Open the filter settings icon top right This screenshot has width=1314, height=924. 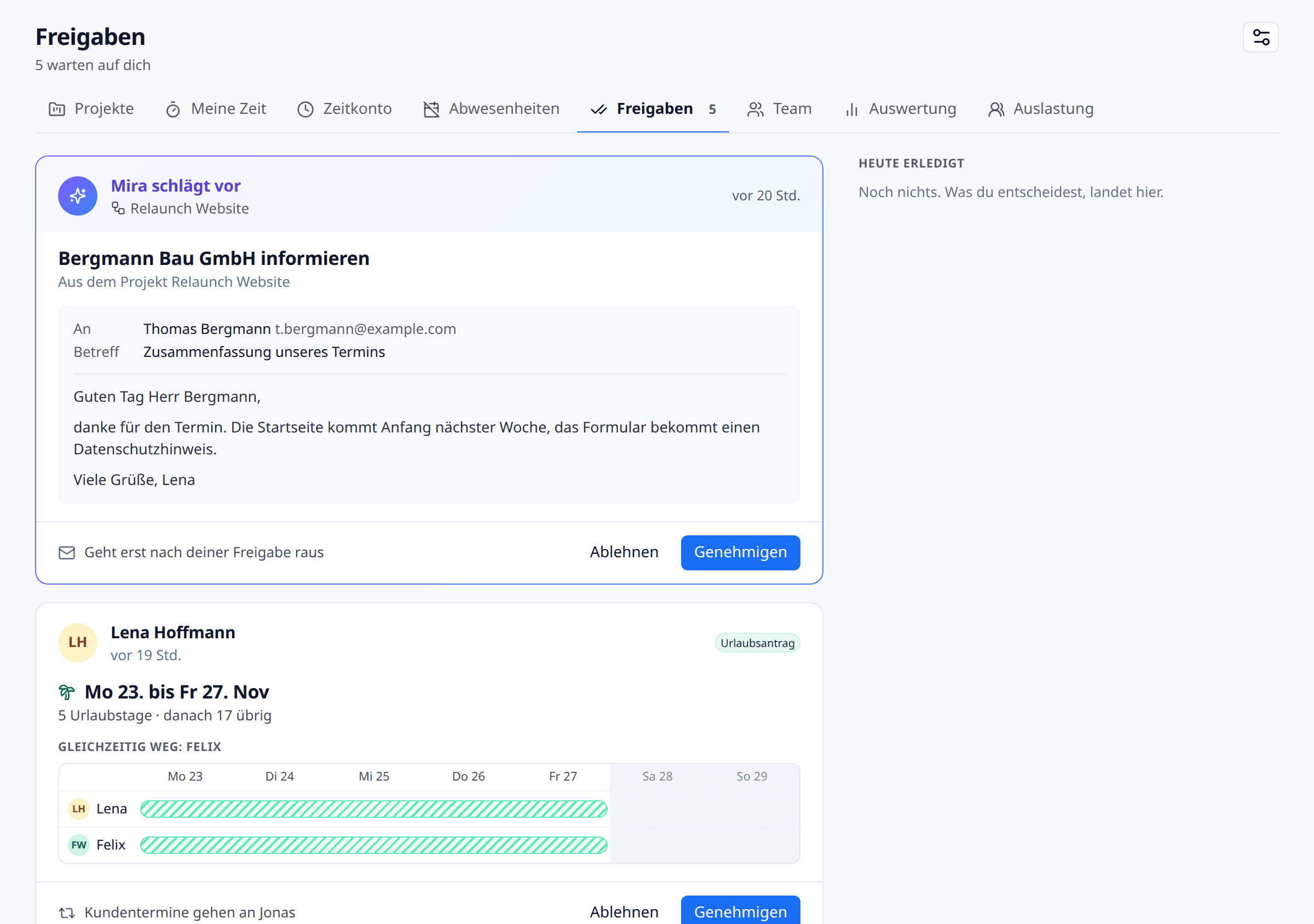[x=1260, y=37]
